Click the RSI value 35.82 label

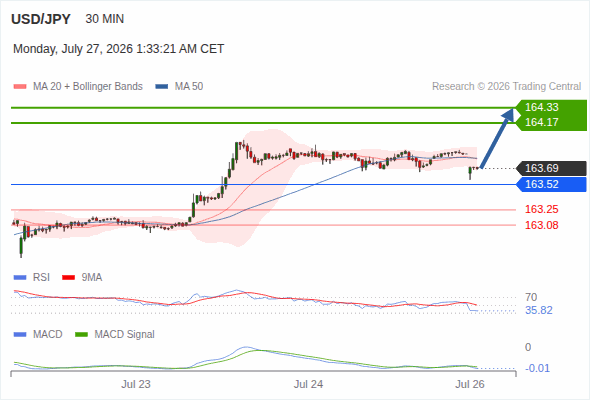pyautogui.click(x=538, y=310)
